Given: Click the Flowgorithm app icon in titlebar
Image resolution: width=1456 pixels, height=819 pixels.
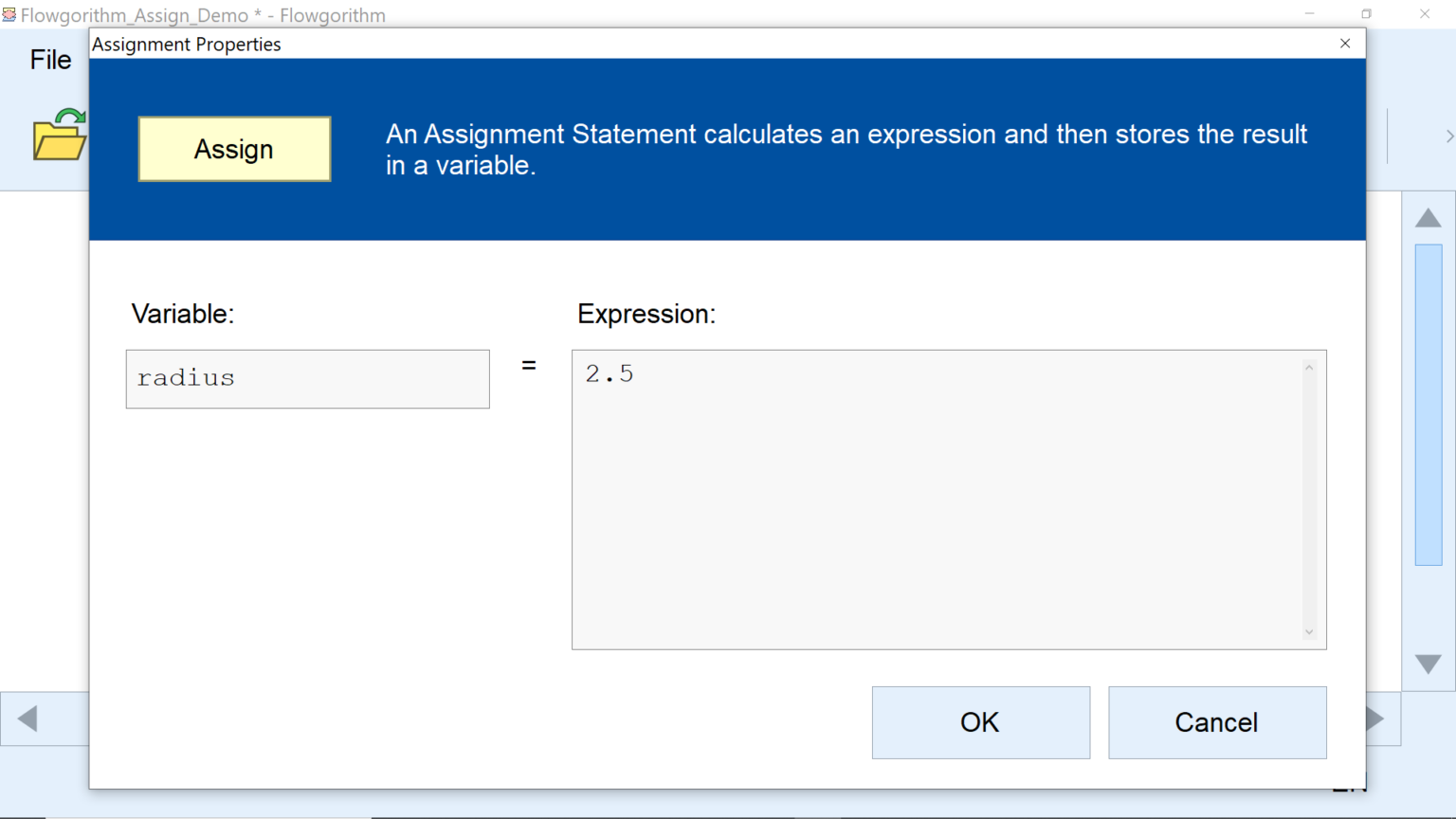Looking at the screenshot, I should [10, 14].
